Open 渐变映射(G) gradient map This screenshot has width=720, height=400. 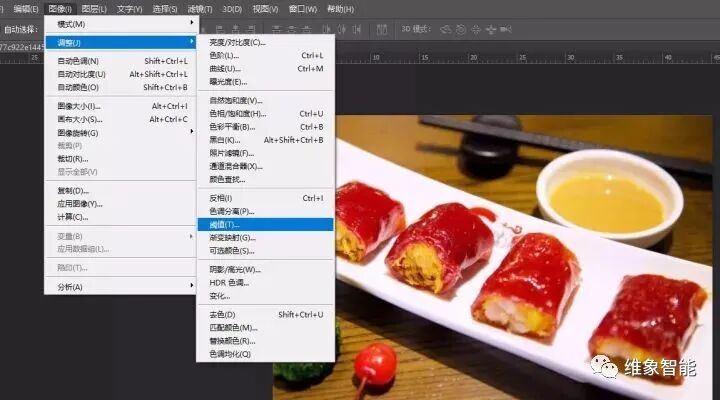265,237
